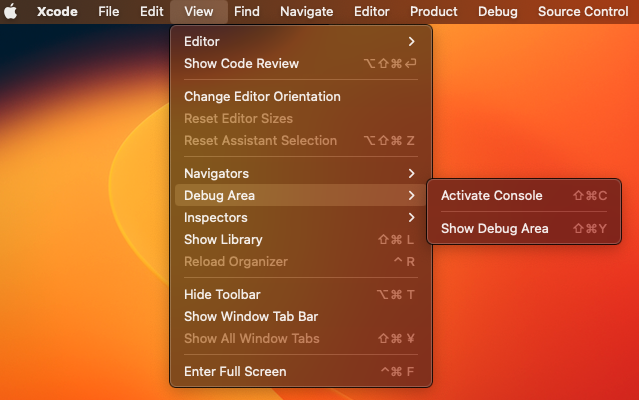
Task: Open the Editor menu in the menu bar
Action: [372, 11]
